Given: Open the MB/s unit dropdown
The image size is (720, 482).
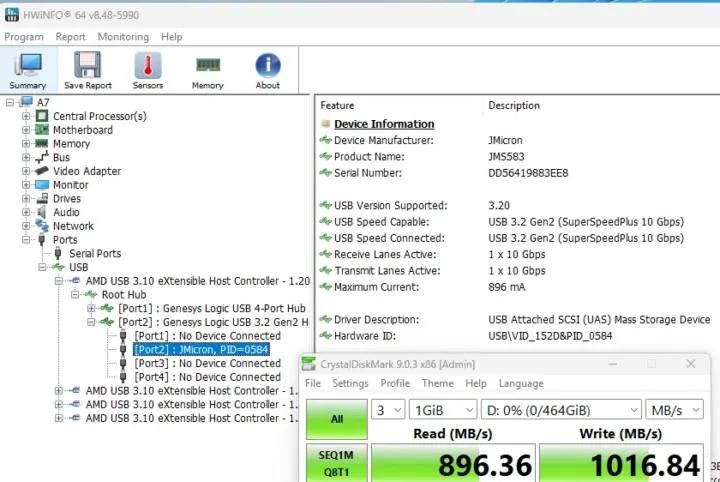Looking at the screenshot, I should [x=674, y=409].
